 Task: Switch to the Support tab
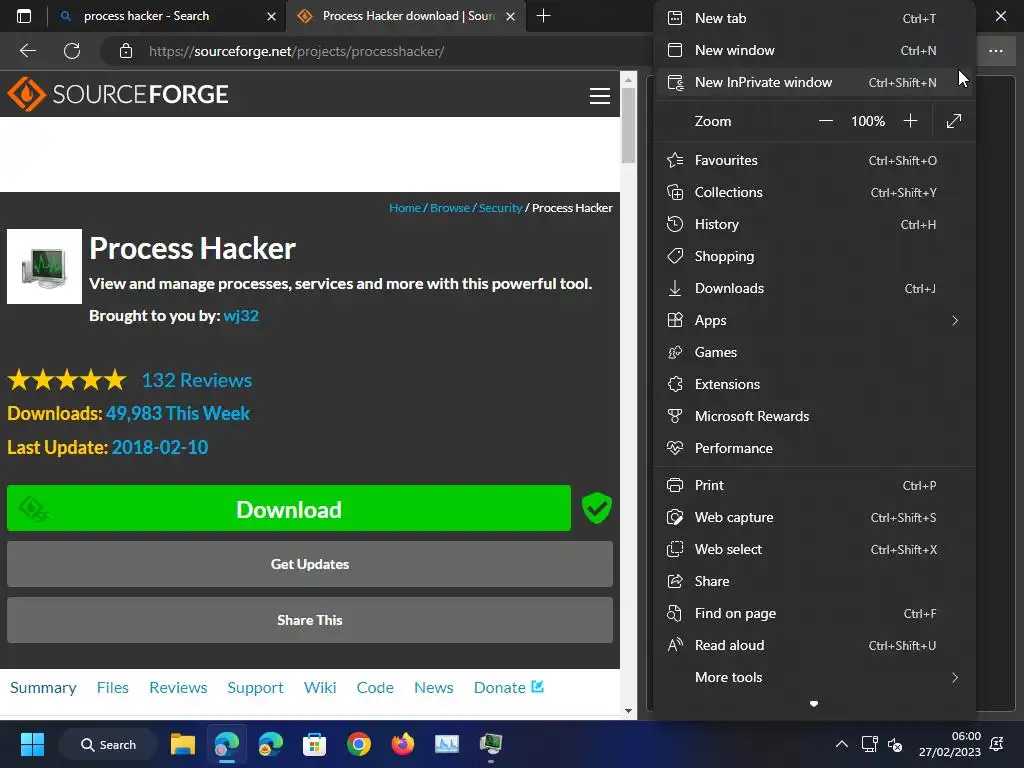[x=255, y=688]
